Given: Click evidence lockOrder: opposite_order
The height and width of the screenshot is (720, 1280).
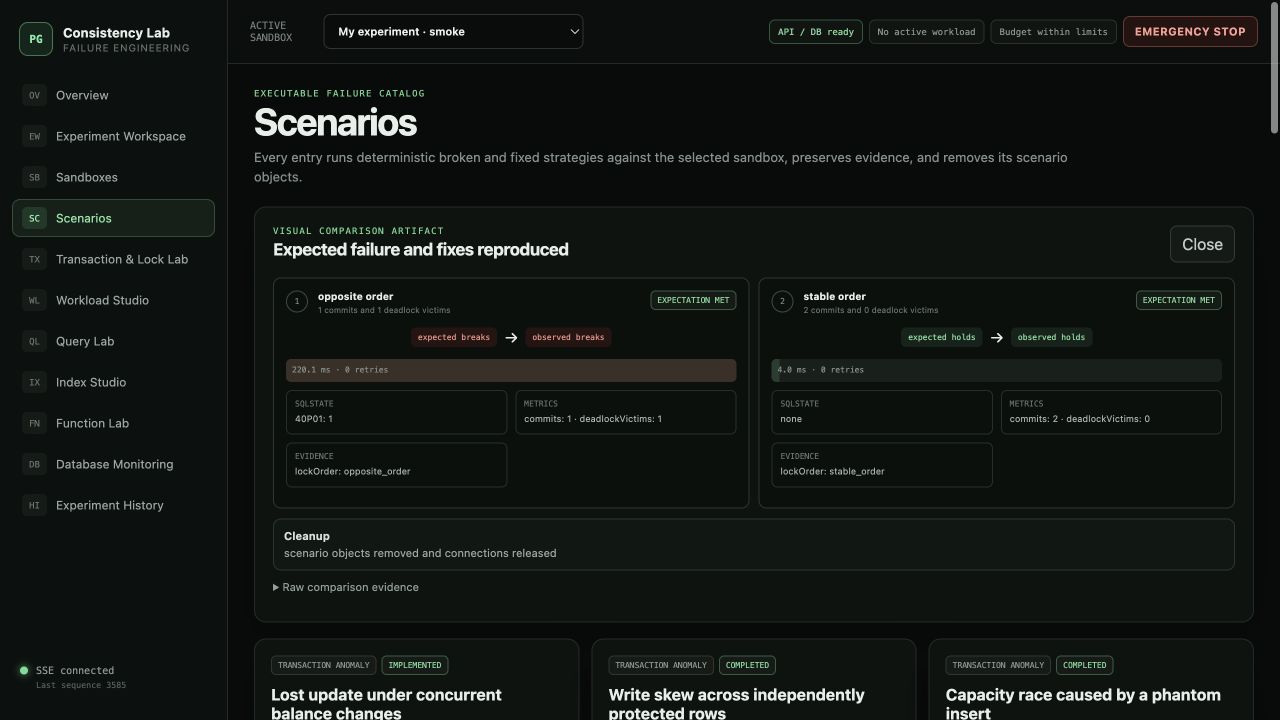Looking at the screenshot, I should (x=396, y=465).
